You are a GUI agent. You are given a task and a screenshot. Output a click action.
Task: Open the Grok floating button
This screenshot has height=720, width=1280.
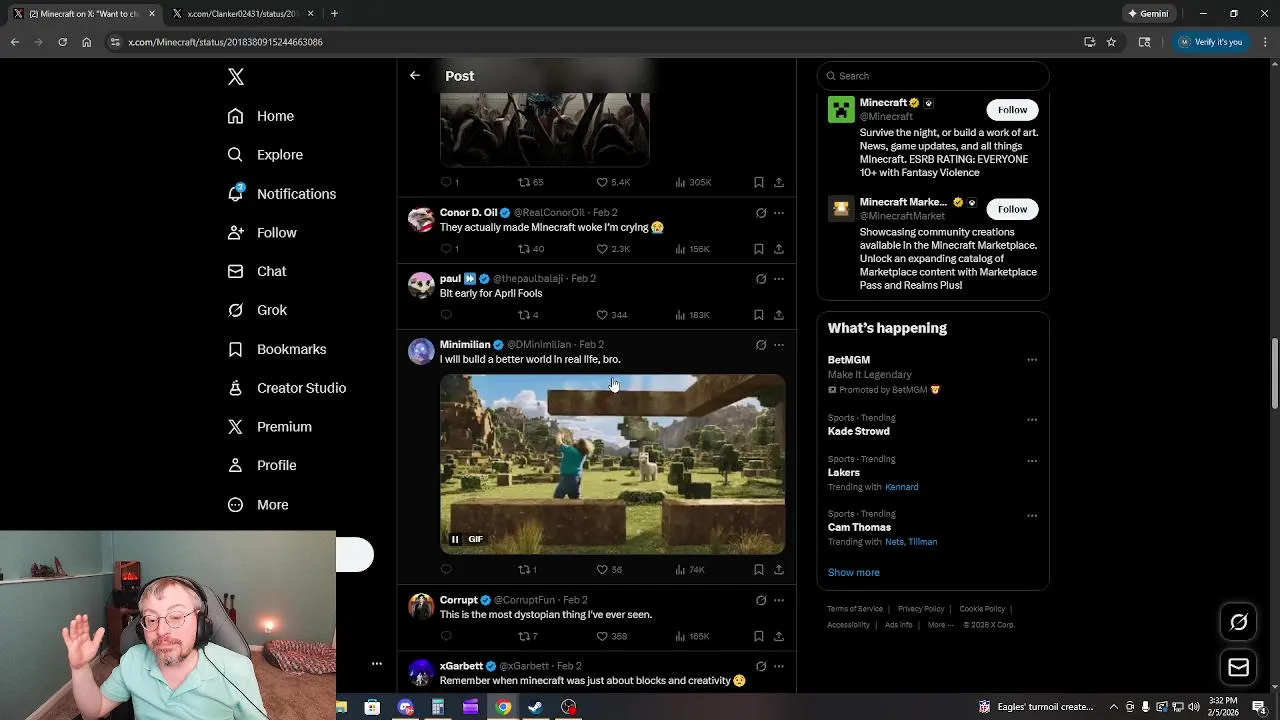click(1238, 622)
